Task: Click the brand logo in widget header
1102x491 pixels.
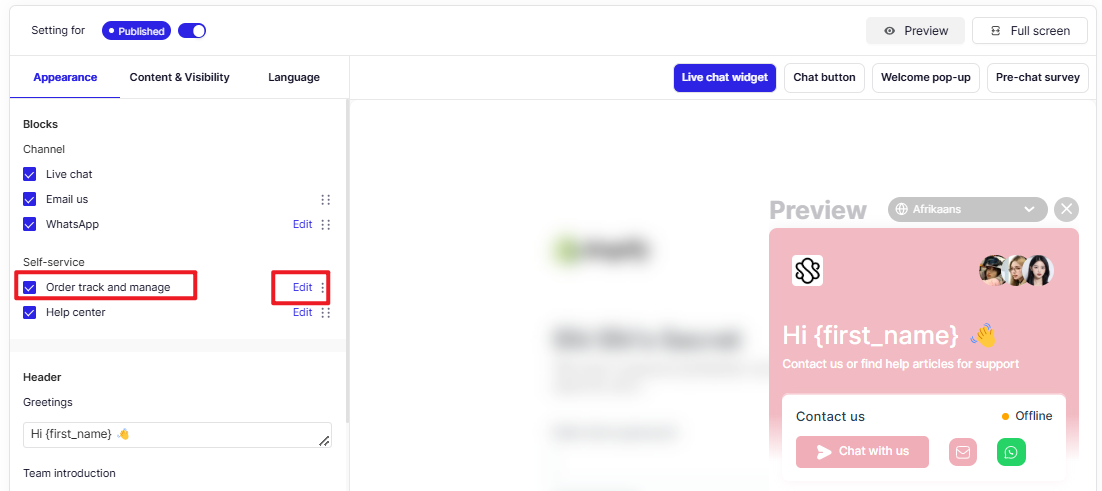Action: click(x=807, y=270)
